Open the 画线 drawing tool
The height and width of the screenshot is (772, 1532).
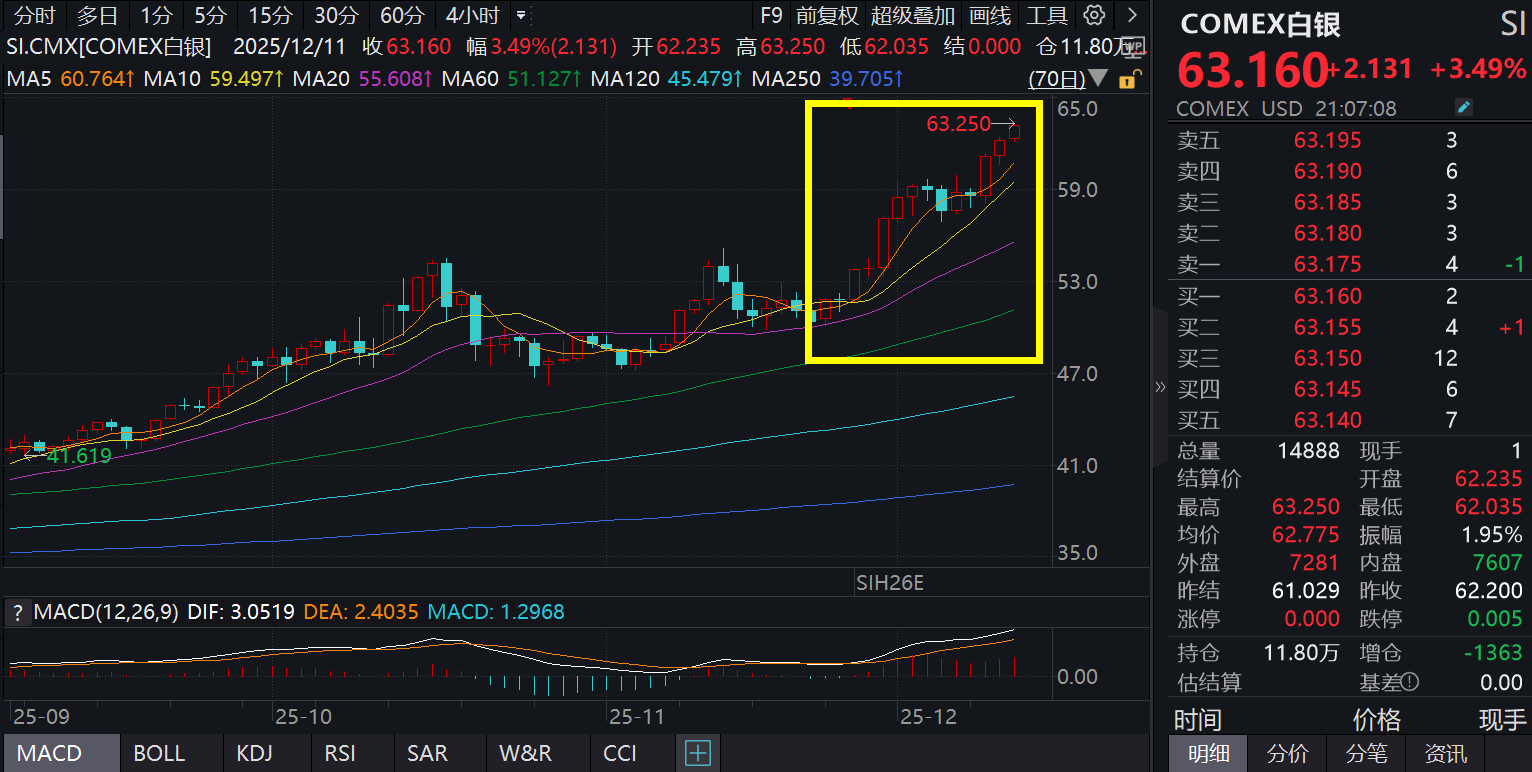click(991, 15)
